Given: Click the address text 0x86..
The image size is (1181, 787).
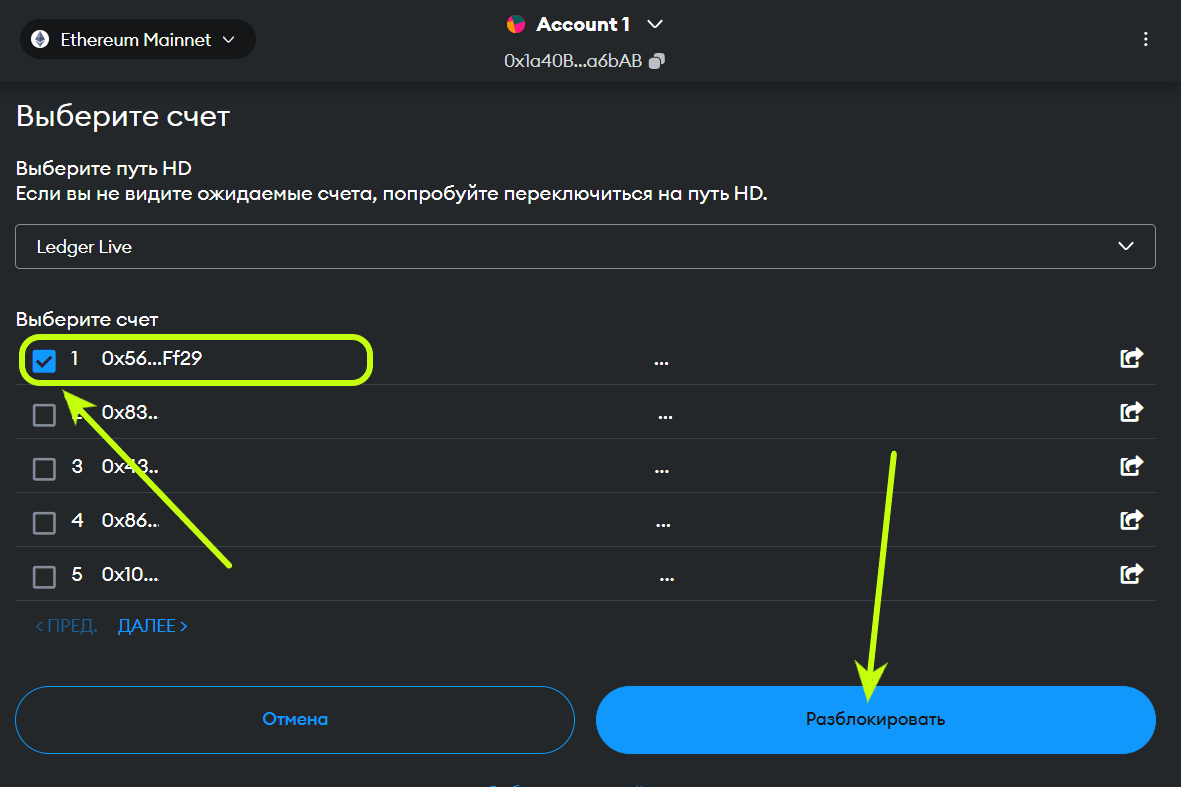Looking at the screenshot, I should (x=130, y=520).
